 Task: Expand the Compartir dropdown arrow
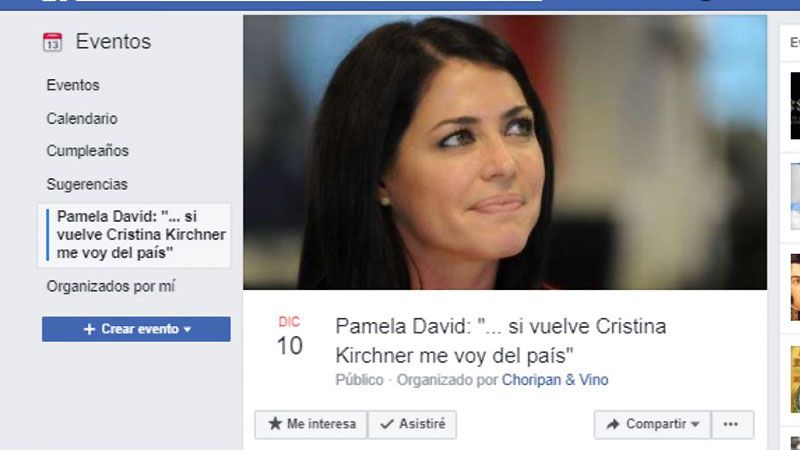pyautogui.click(x=695, y=424)
